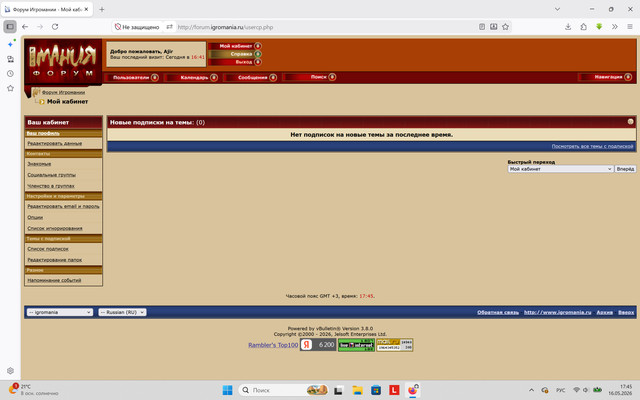The image size is (640, 400).
Task: Open the extensions puzzle icon
Action: [x=583, y=27]
